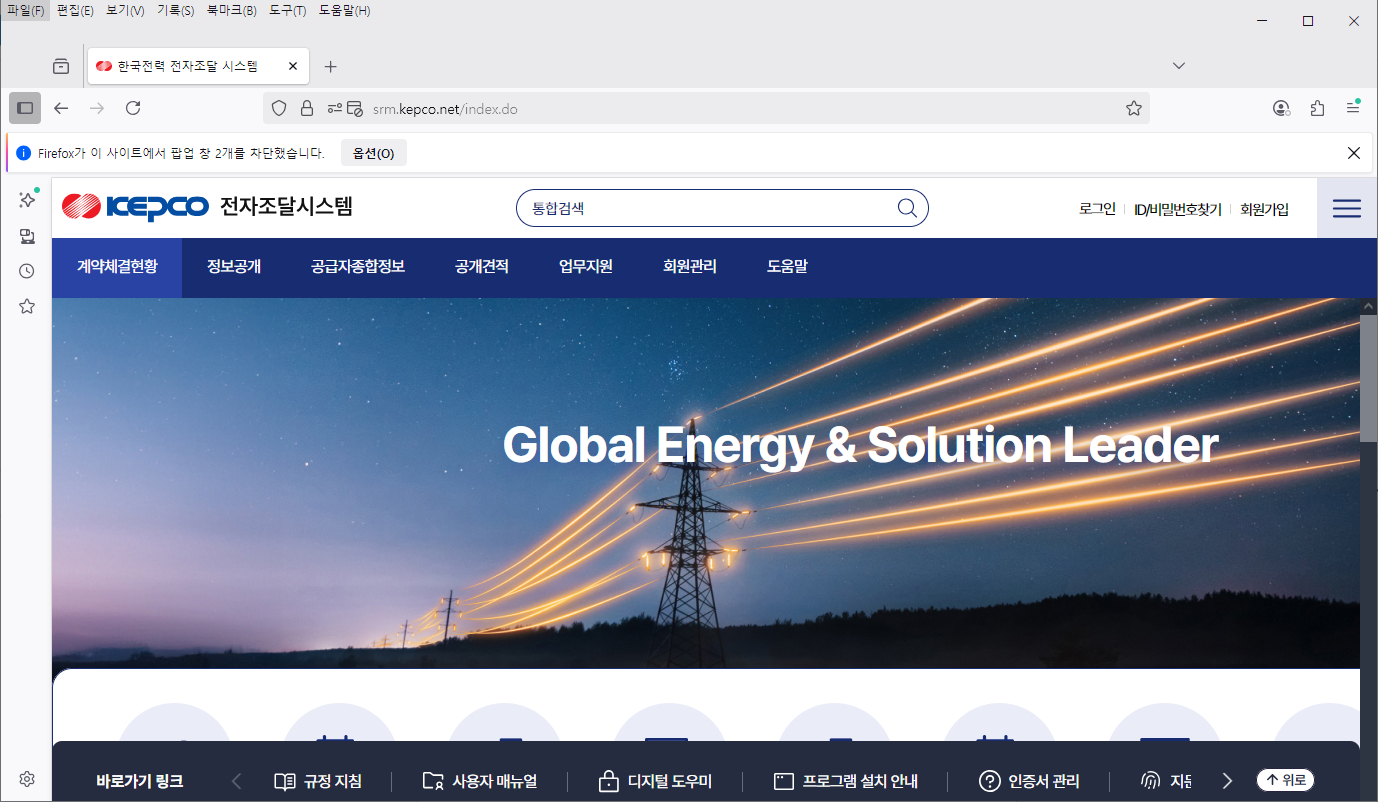This screenshot has height=802, width=1378.
Task: Toggle the Firefox sidebar panel button
Action: coord(25,108)
